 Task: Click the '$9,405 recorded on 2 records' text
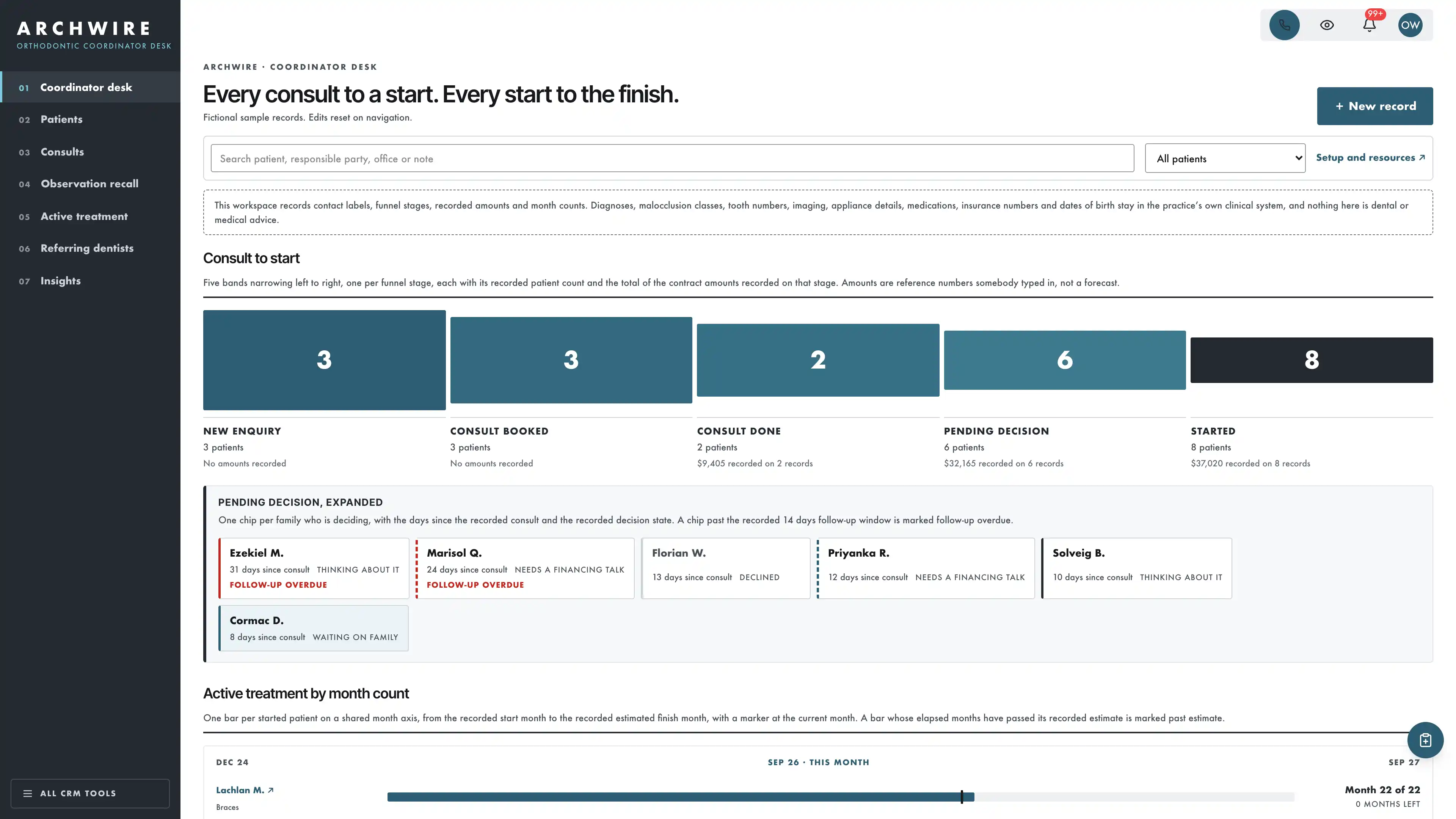coord(755,463)
